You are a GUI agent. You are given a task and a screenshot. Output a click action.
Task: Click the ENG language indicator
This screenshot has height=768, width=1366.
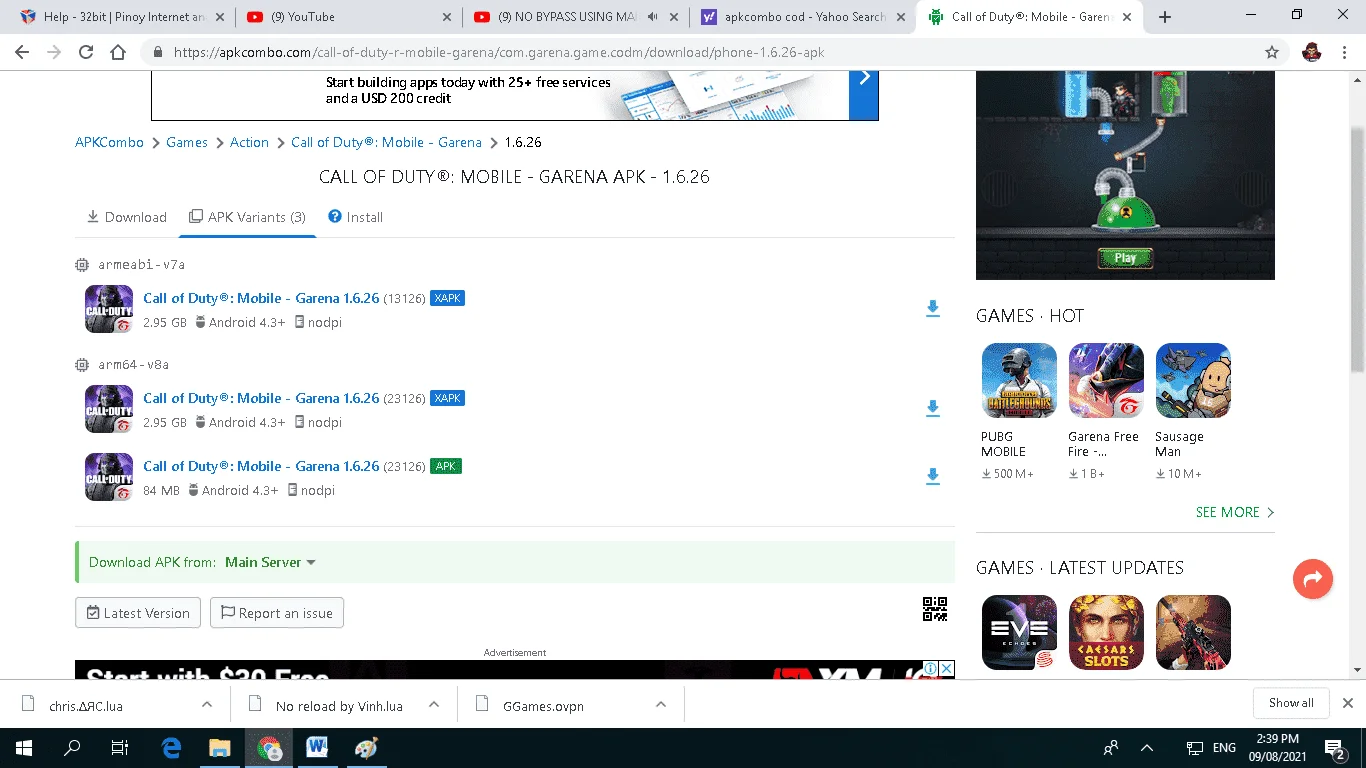1224,748
